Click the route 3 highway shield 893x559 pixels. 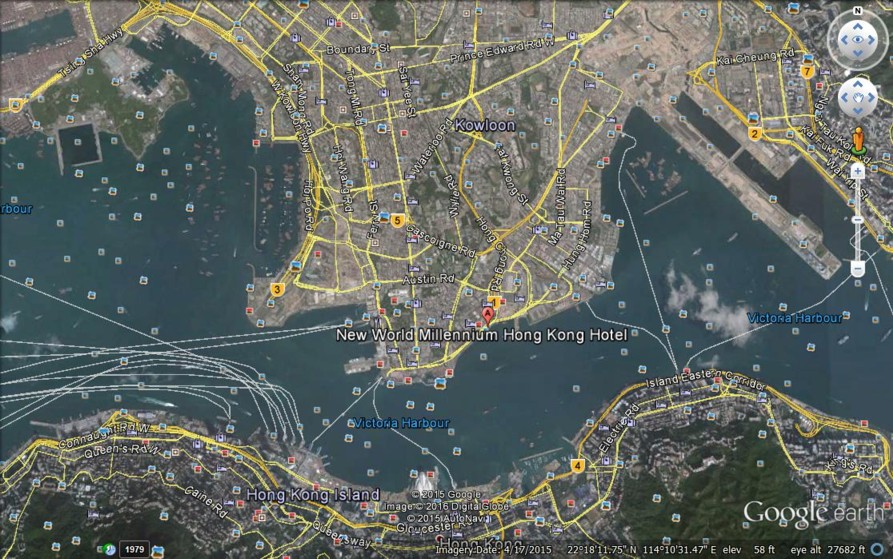click(277, 290)
